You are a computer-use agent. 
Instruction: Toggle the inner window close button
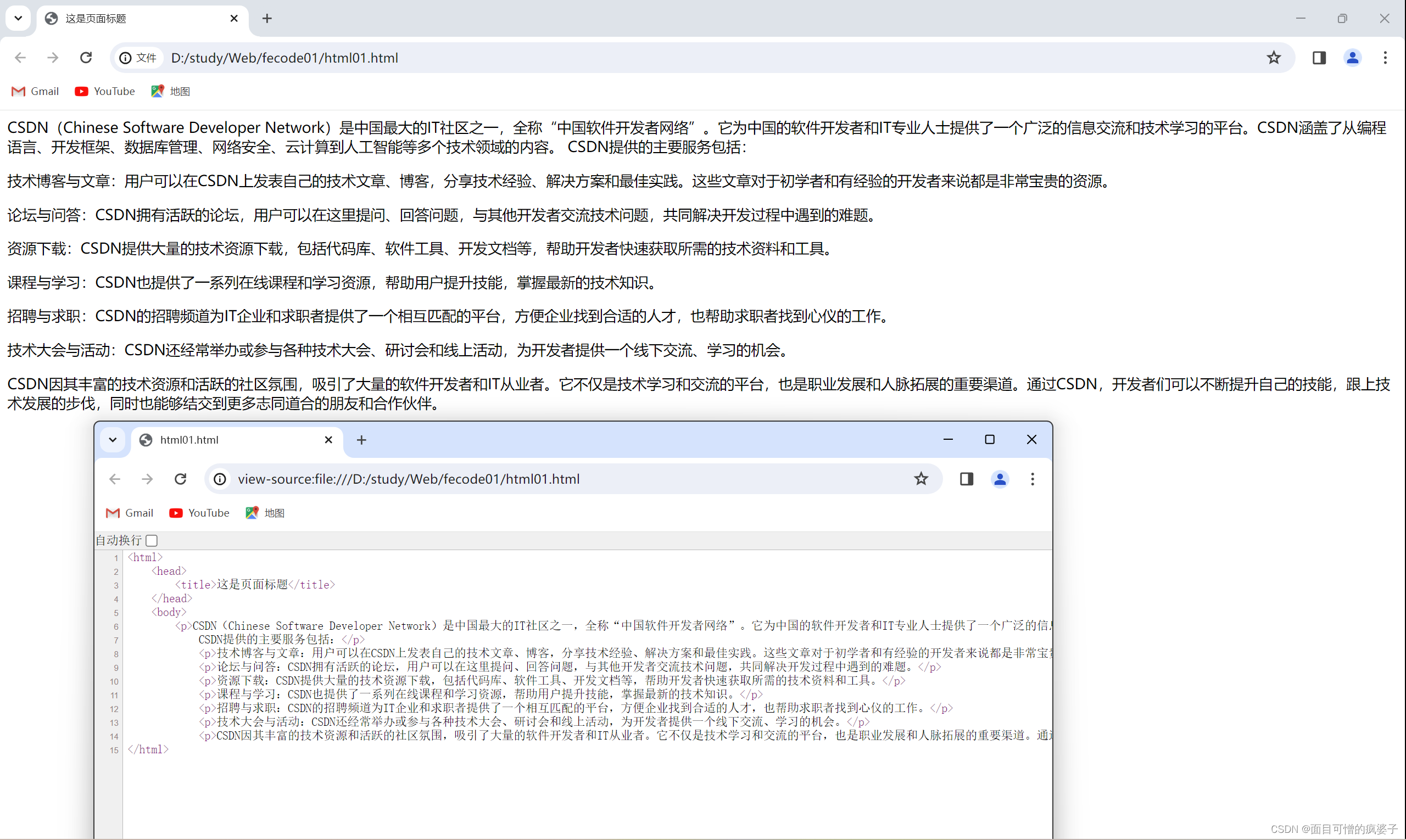[1031, 439]
